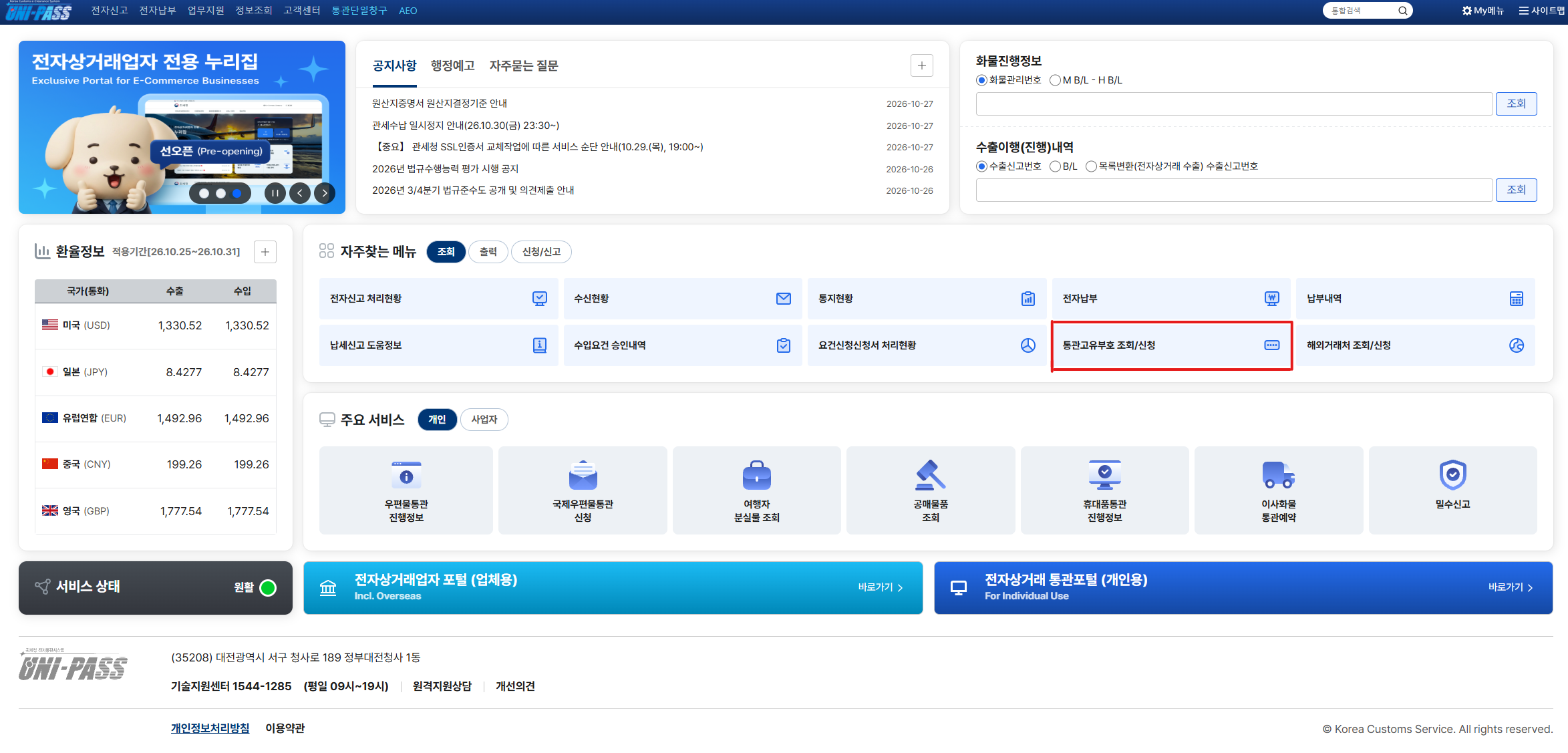The image size is (1568, 753).
Task: Select the third banner slide dot
Action: tap(237, 194)
